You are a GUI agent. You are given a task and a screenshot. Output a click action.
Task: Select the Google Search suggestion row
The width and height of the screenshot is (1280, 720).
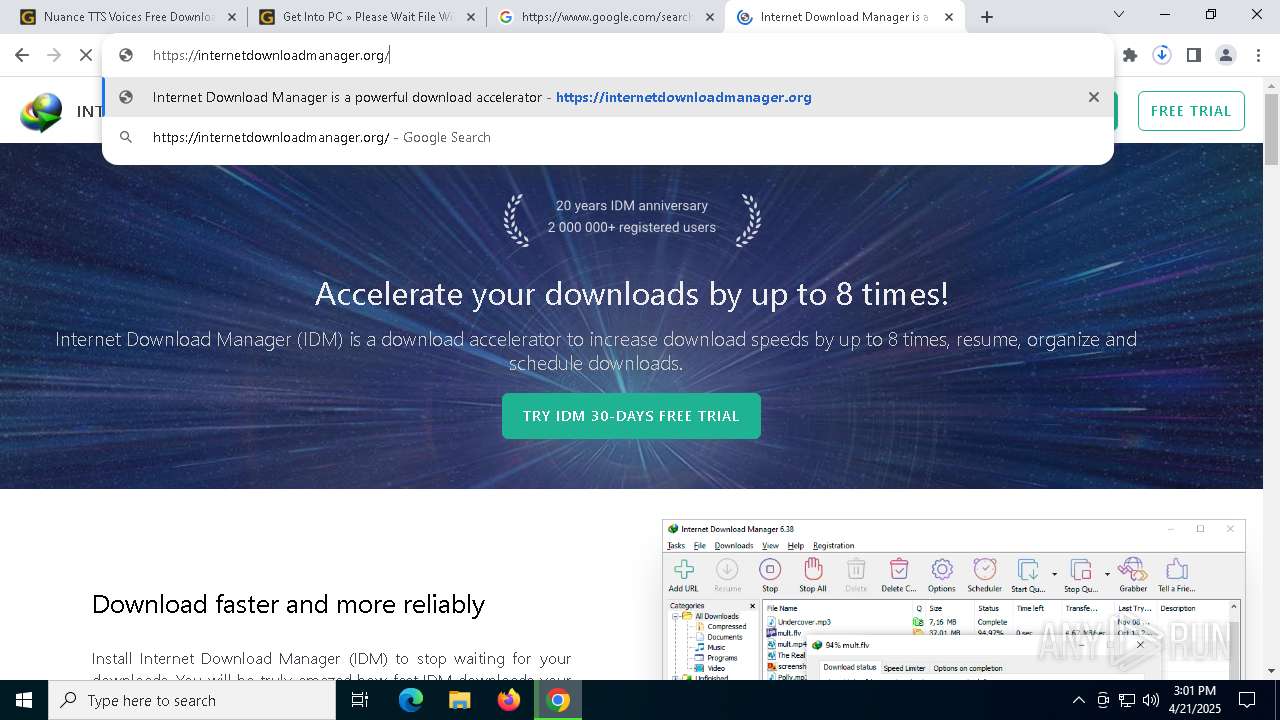point(608,137)
